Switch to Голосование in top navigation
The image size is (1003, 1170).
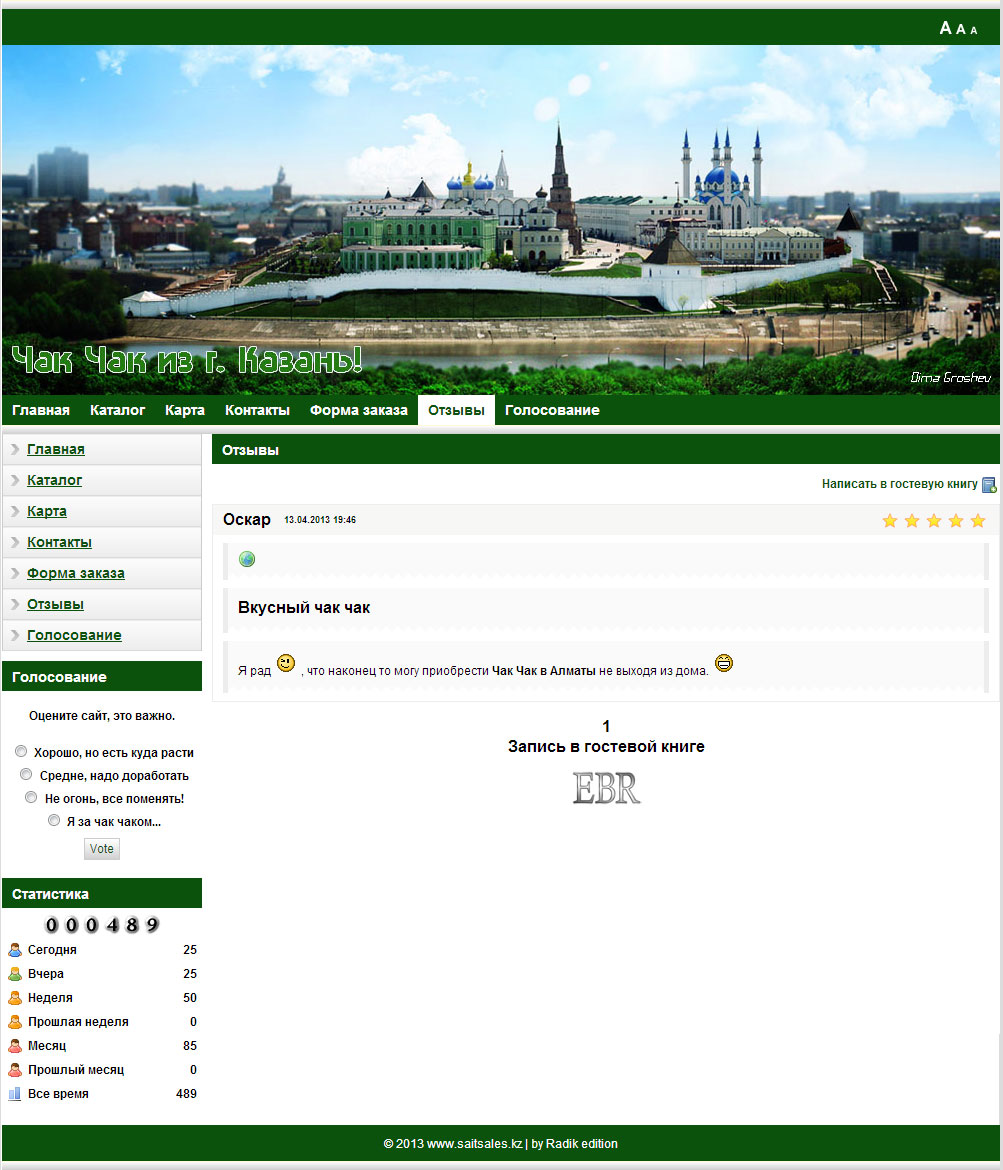point(552,410)
